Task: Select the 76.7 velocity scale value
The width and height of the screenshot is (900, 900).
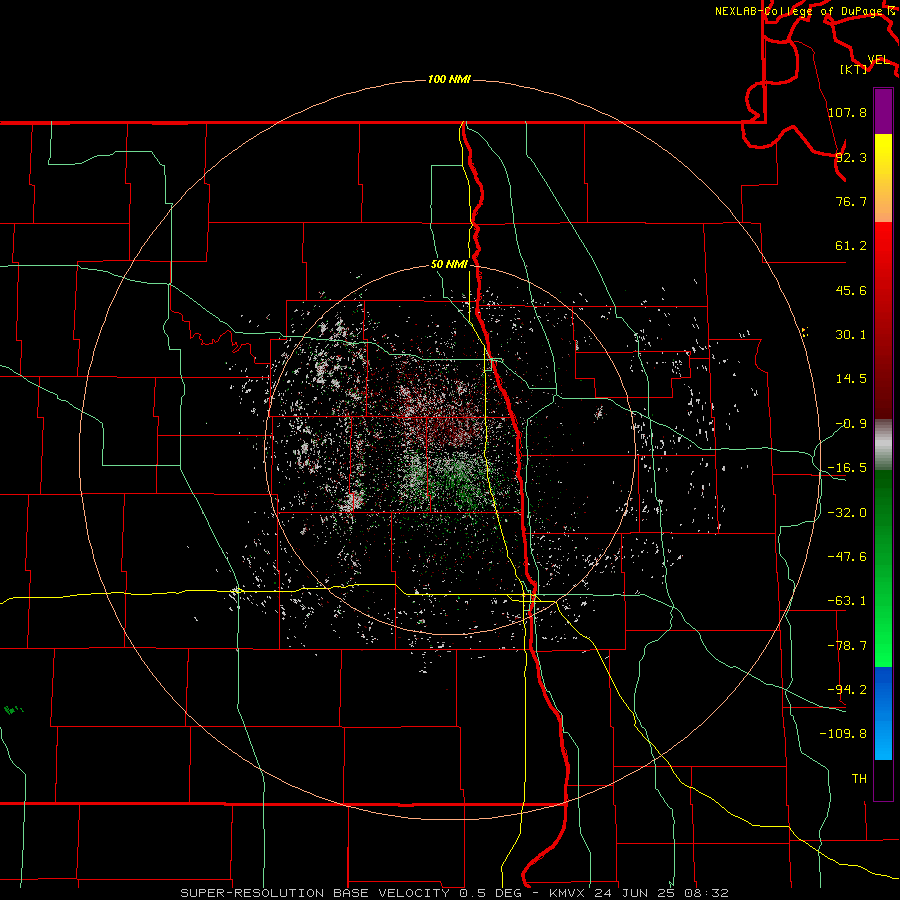Action: click(x=851, y=201)
